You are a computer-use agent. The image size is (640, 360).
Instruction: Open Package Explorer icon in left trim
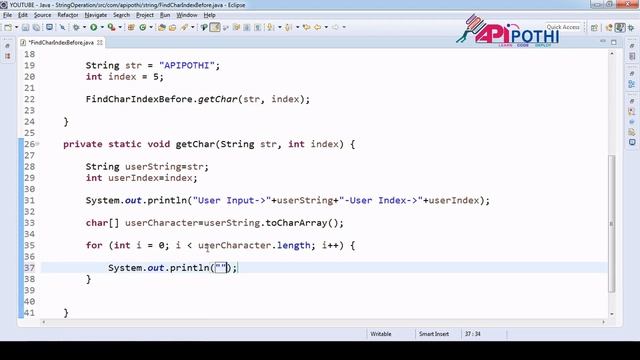[x=7, y=56]
